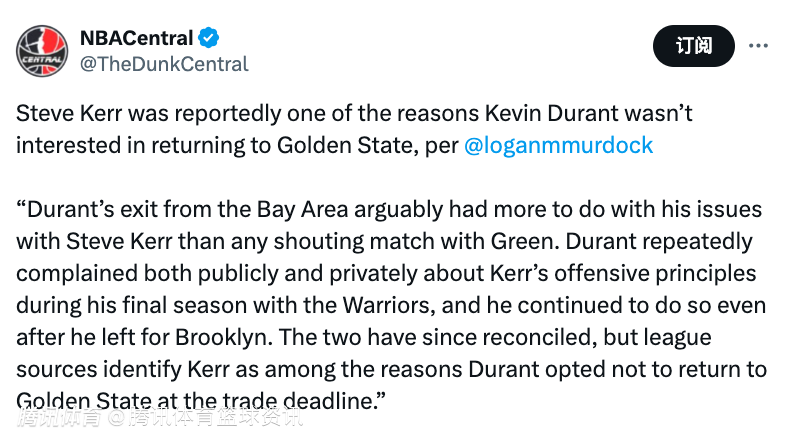
Task: Click the @TheDunkCentral handle
Action: click(x=164, y=64)
